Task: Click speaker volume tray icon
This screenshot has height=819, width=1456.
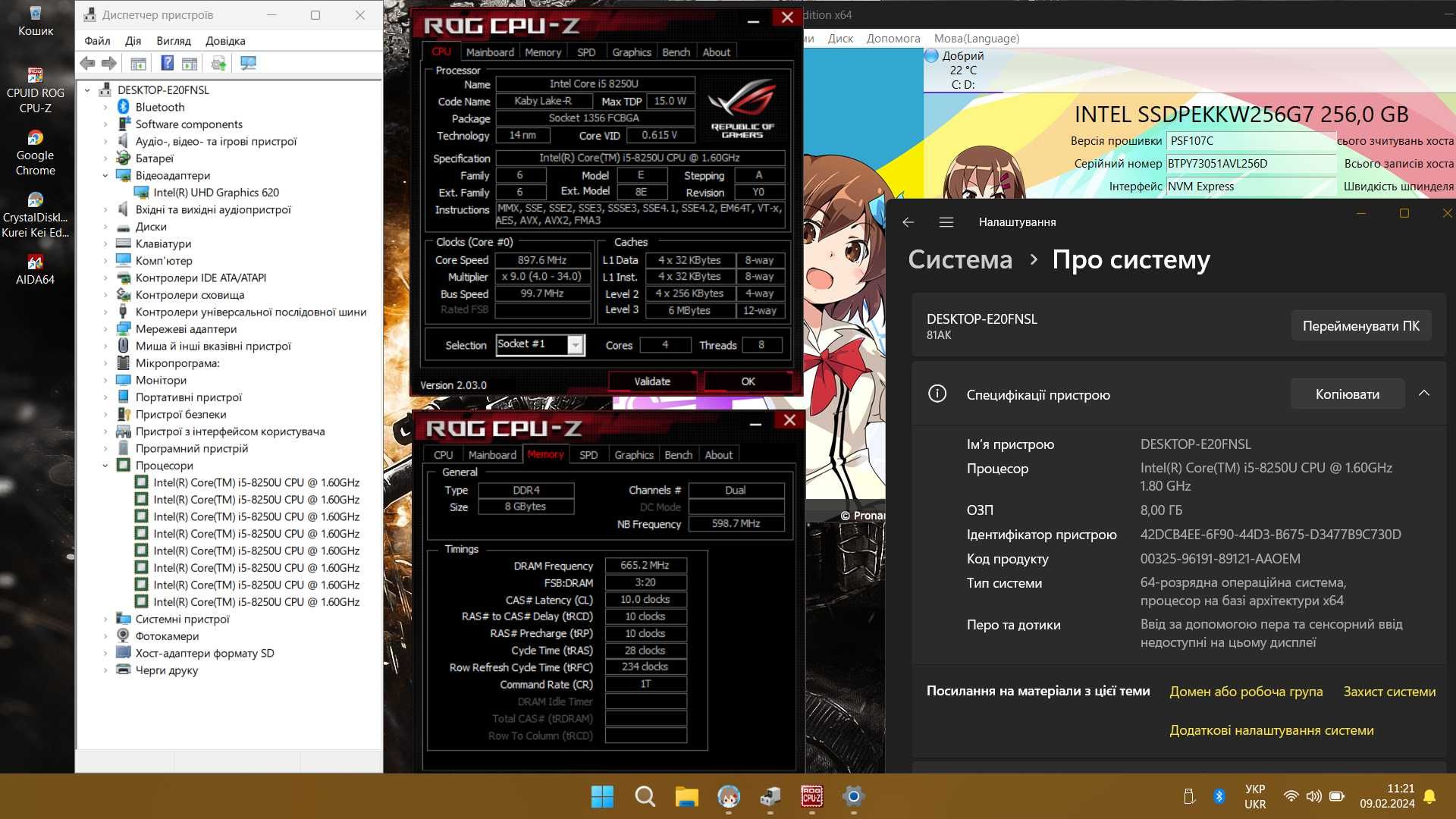Action: pos(1313,796)
